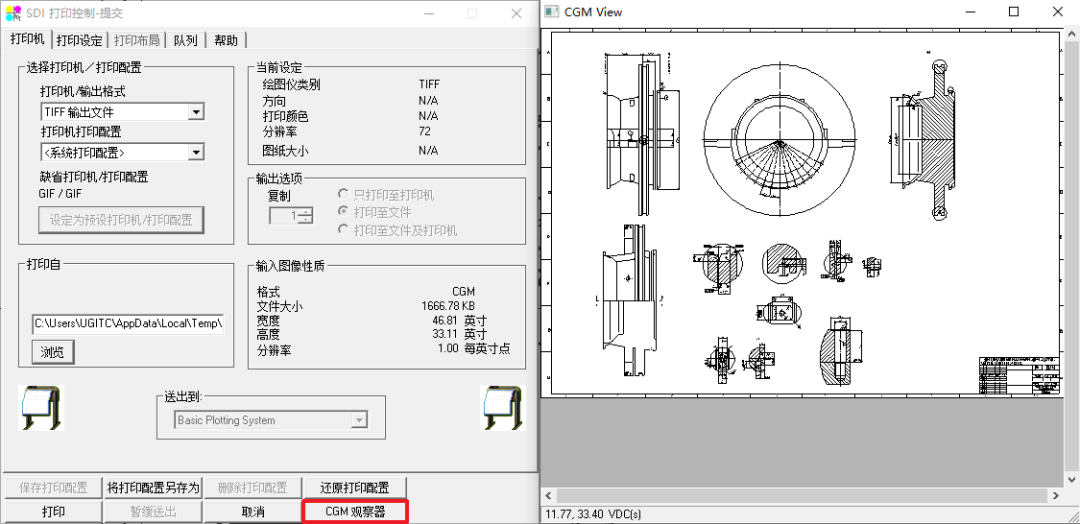Select the 只打印至打印机 radio option
Image resolution: width=1080 pixels, height=524 pixels.
point(344,195)
